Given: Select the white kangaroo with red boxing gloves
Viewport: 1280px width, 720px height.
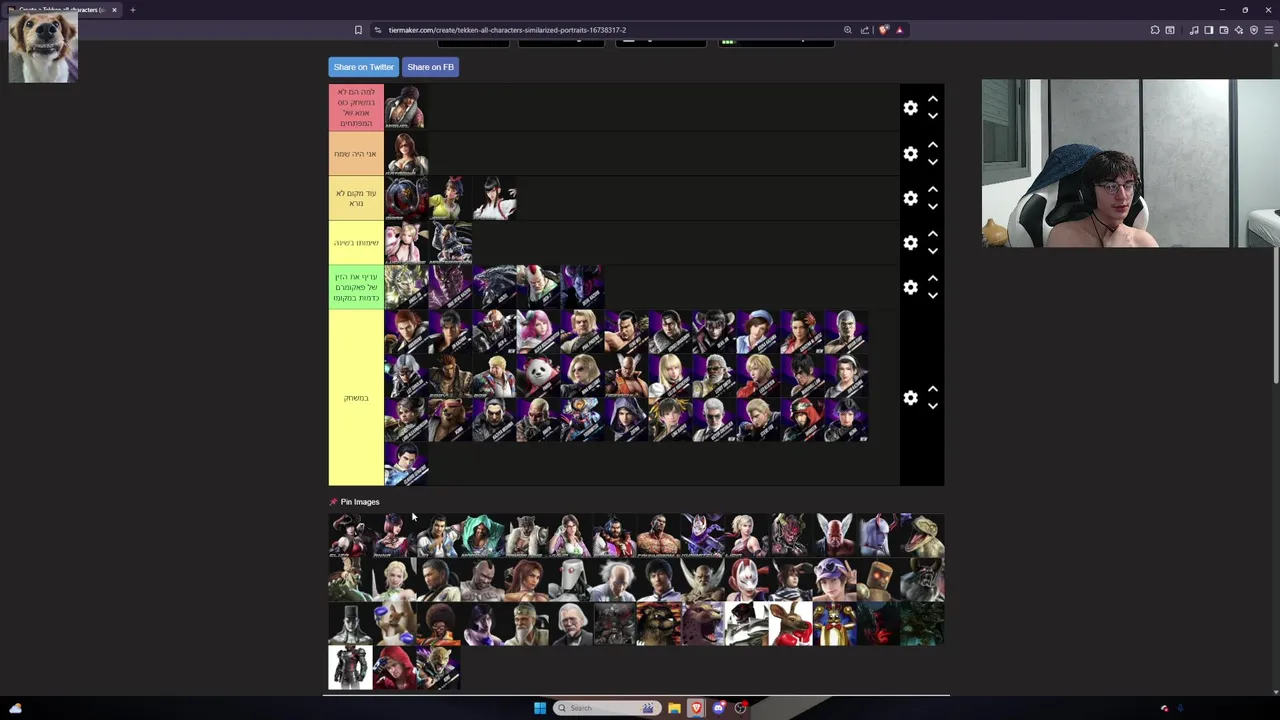Looking at the screenshot, I should coord(790,624).
